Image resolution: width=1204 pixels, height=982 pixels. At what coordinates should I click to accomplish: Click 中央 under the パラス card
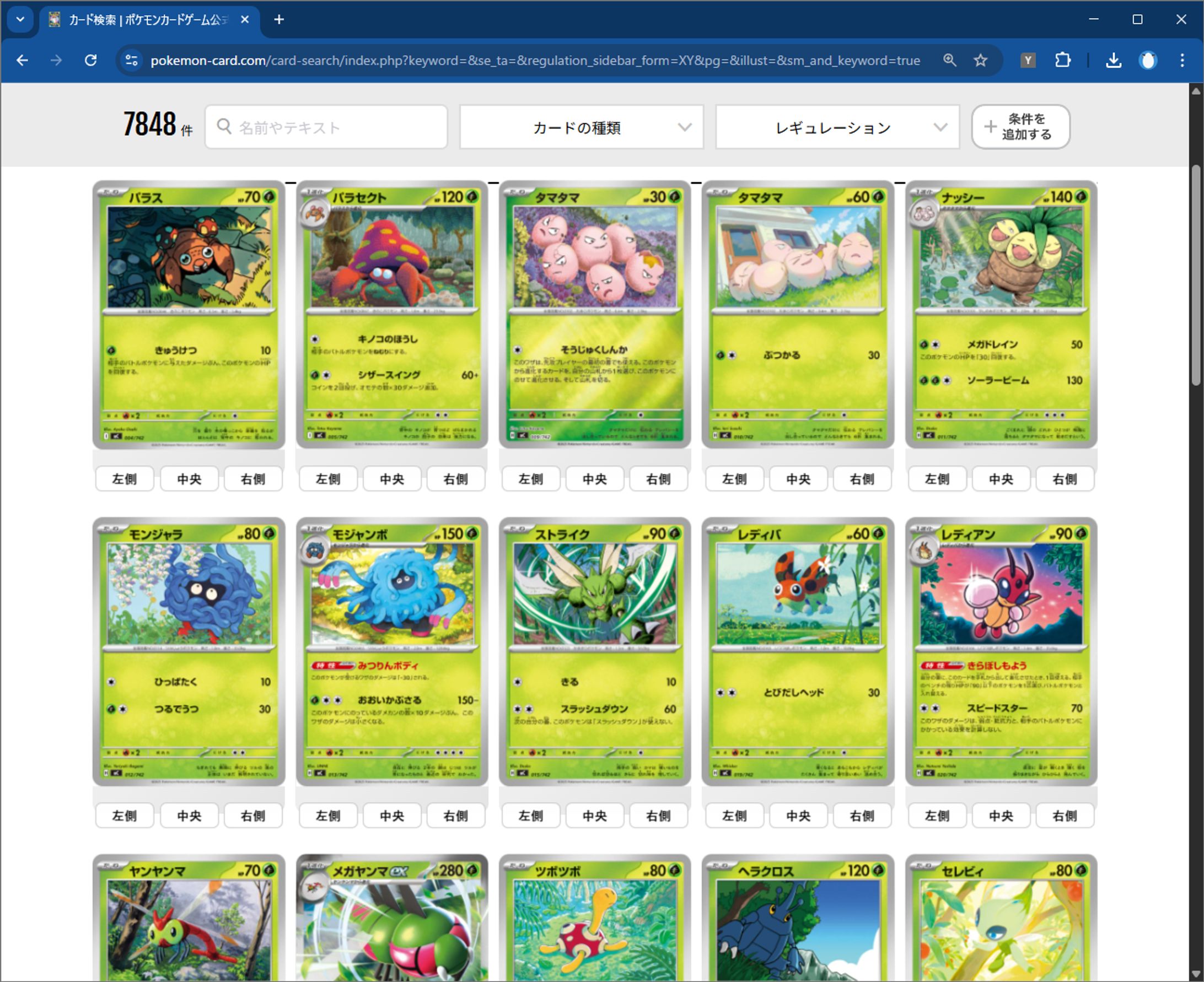pyautogui.click(x=189, y=478)
